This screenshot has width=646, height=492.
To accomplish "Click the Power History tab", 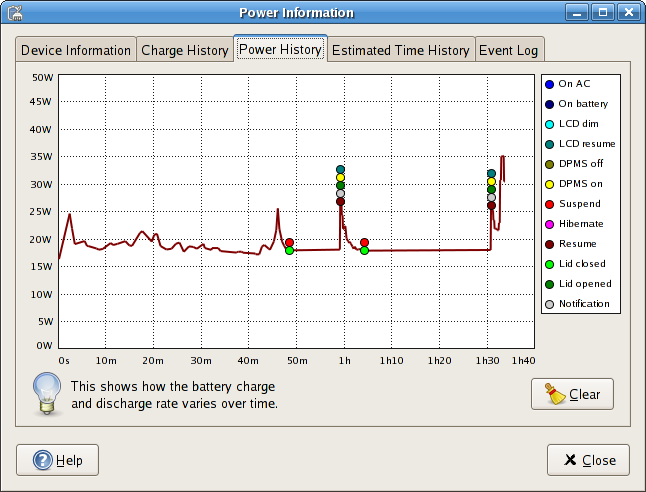I will coord(280,49).
